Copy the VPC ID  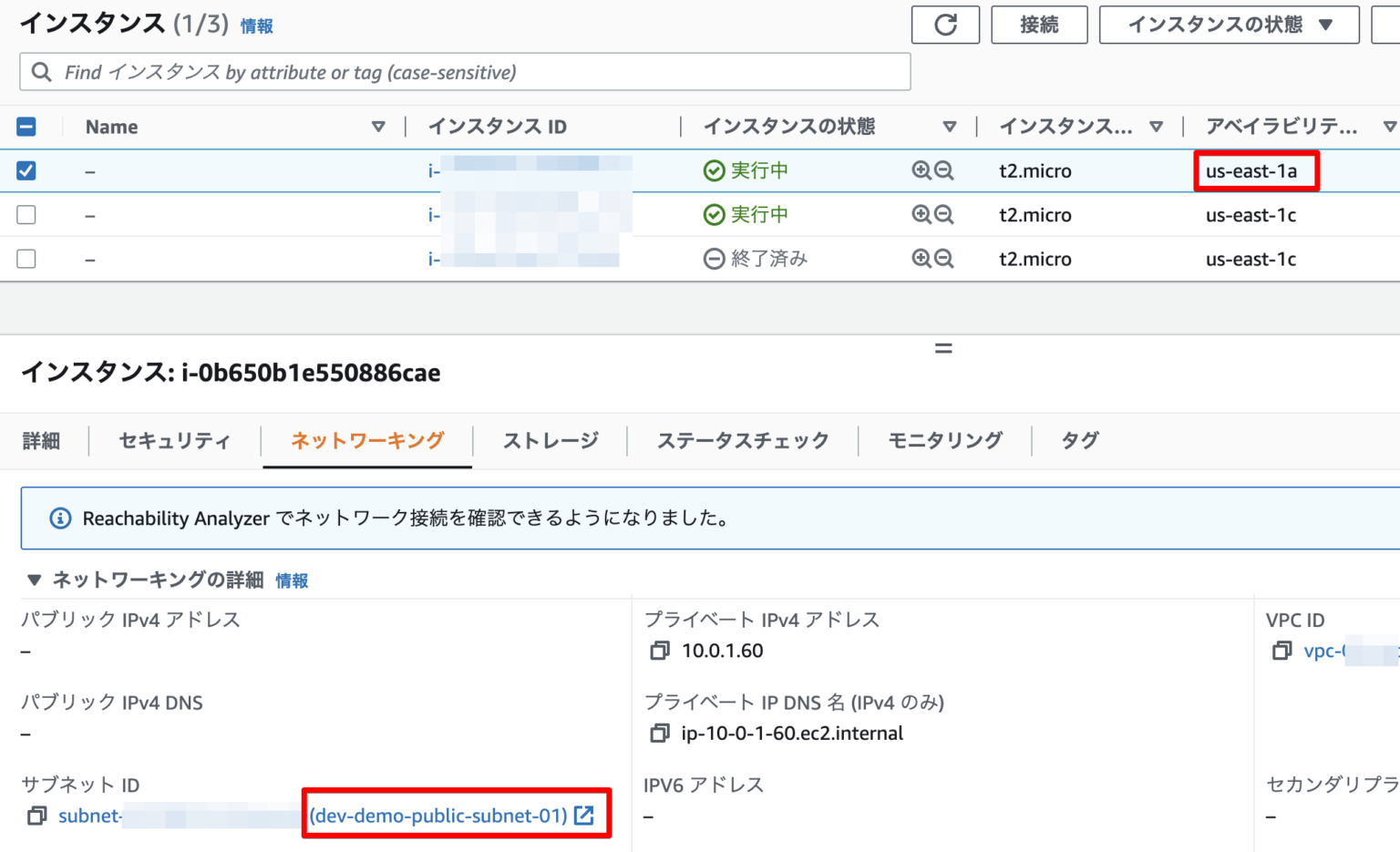click(1282, 651)
